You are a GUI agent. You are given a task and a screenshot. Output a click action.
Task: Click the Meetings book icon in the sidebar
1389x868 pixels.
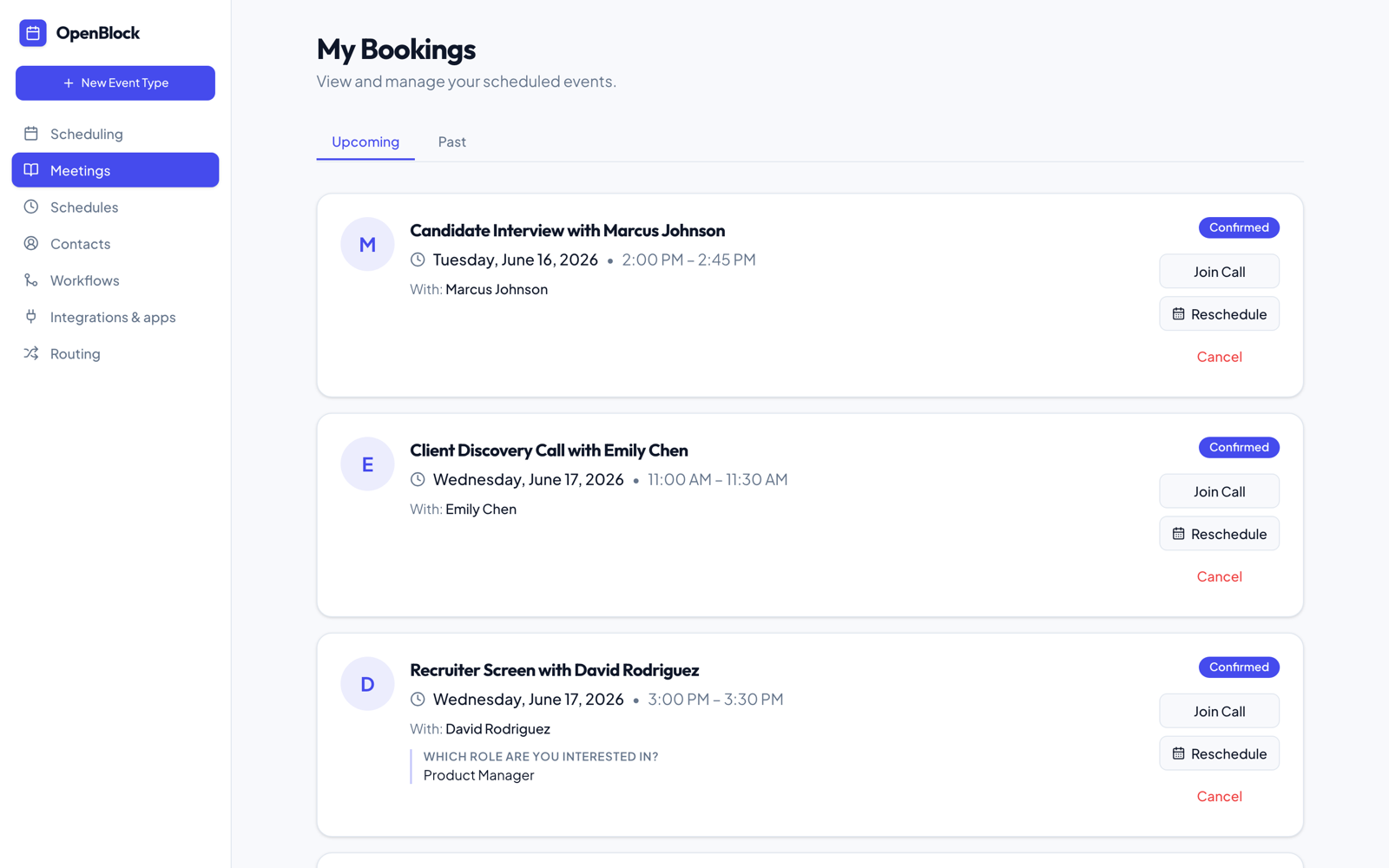click(x=31, y=170)
